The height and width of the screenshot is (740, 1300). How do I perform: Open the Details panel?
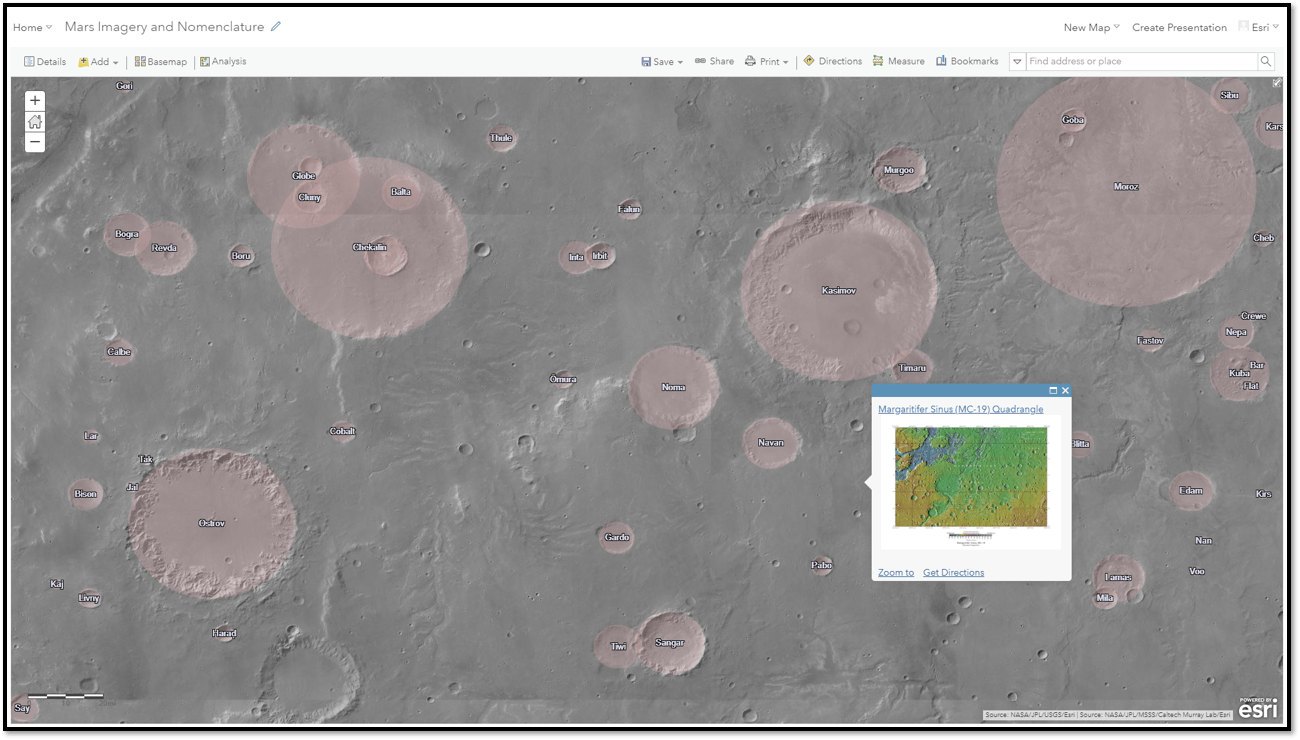(45, 61)
